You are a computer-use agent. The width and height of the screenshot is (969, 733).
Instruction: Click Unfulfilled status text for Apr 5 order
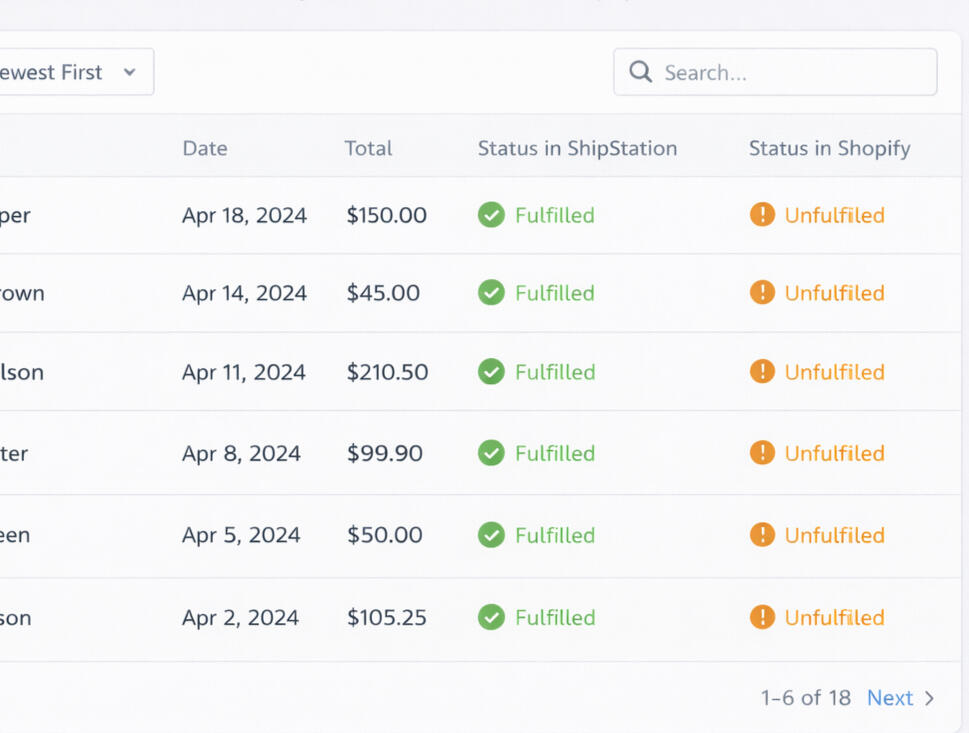[834, 535]
